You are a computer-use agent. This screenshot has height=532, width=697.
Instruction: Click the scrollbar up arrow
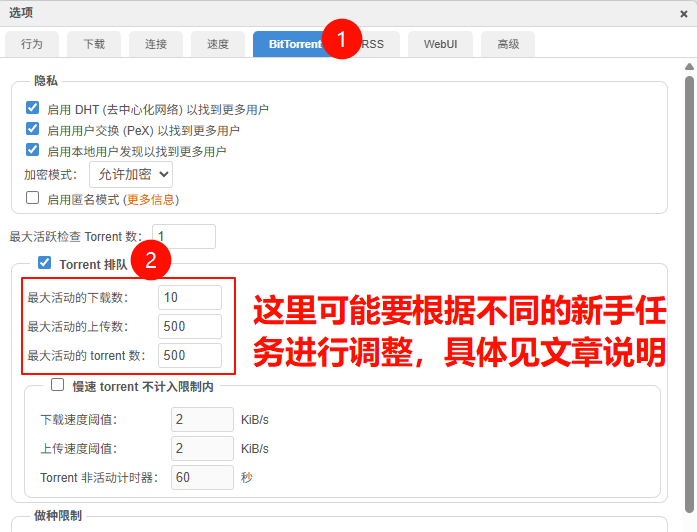tap(689, 67)
